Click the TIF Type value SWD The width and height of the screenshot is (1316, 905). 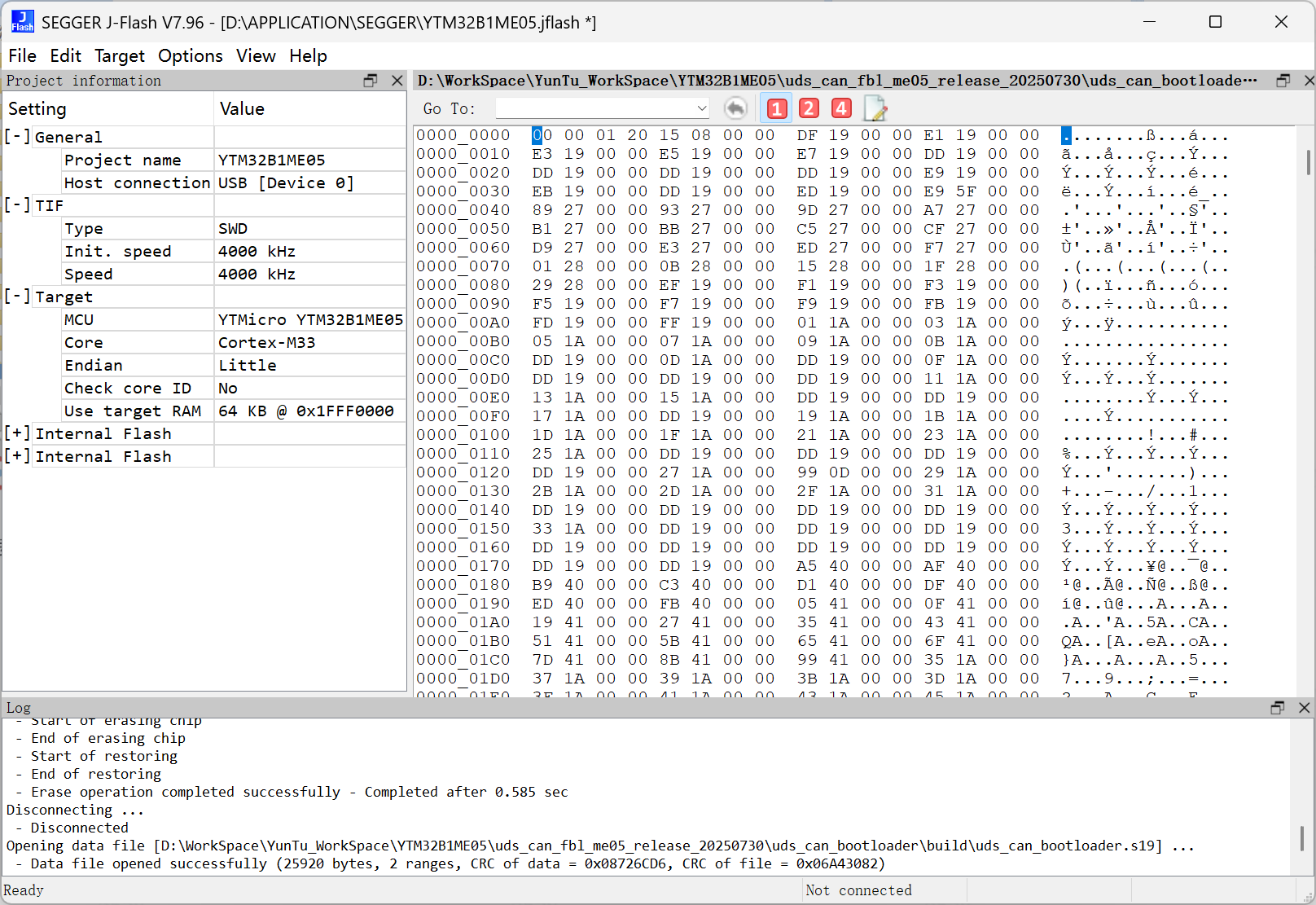[233, 228]
